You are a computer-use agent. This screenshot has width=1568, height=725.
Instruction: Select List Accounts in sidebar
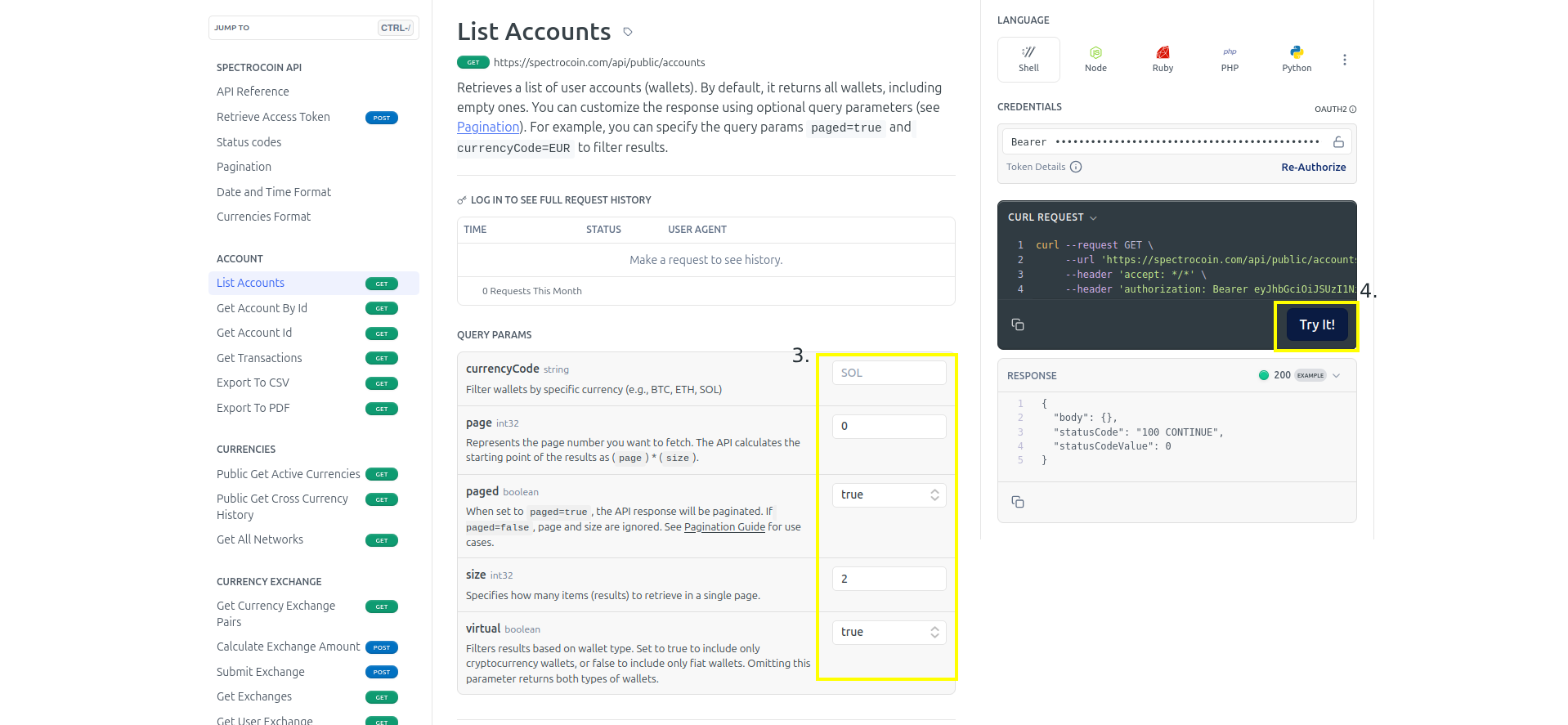(x=314, y=283)
